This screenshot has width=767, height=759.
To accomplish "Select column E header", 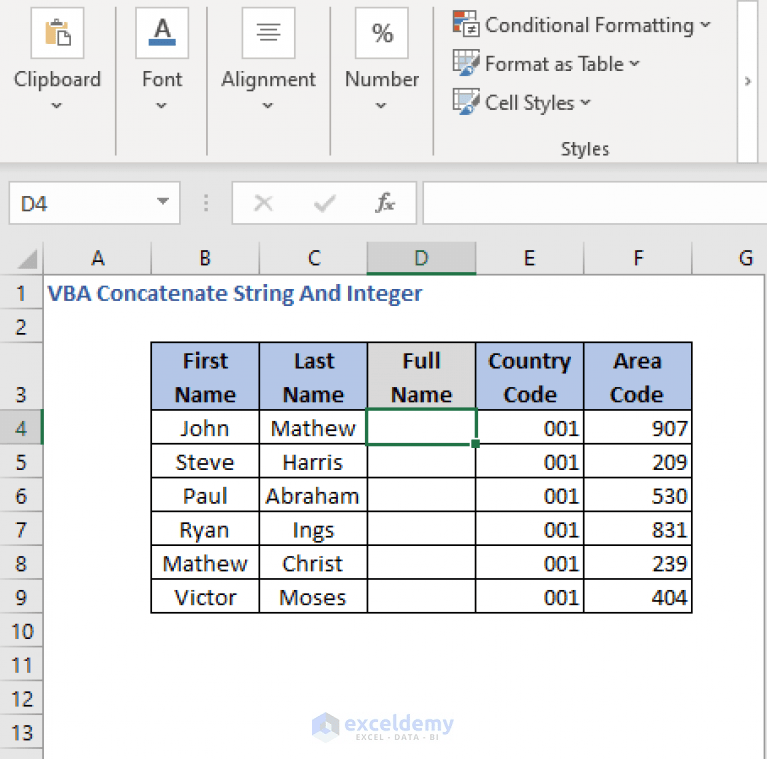I will pyautogui.click(x=530, y=258).
